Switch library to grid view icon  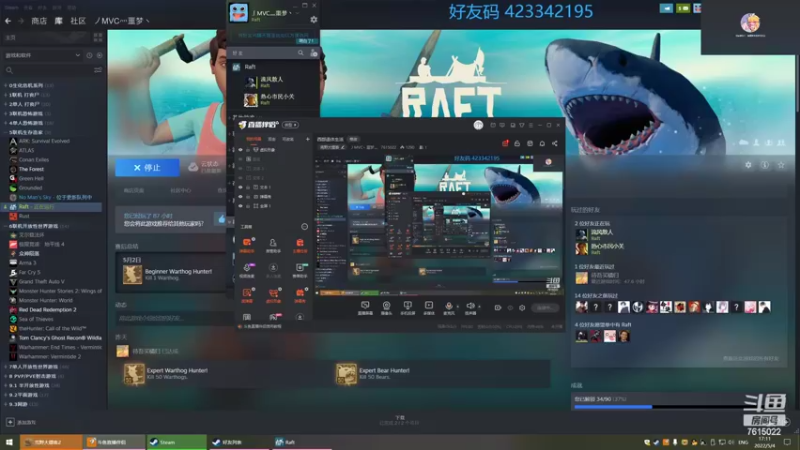point(98,37)
